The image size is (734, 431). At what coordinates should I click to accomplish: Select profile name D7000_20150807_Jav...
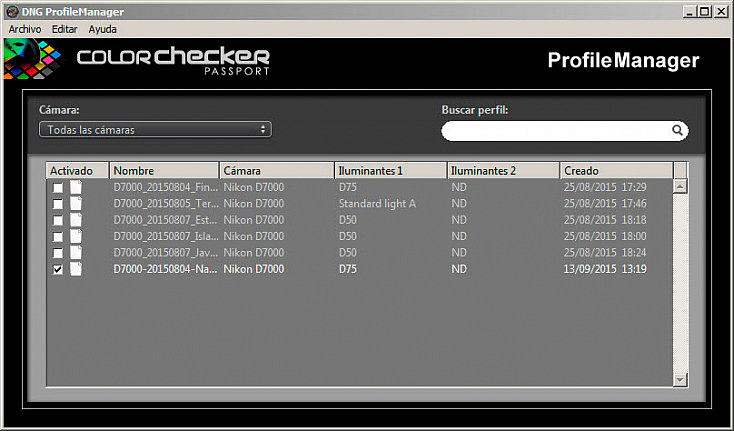click(x=166, y=253)
